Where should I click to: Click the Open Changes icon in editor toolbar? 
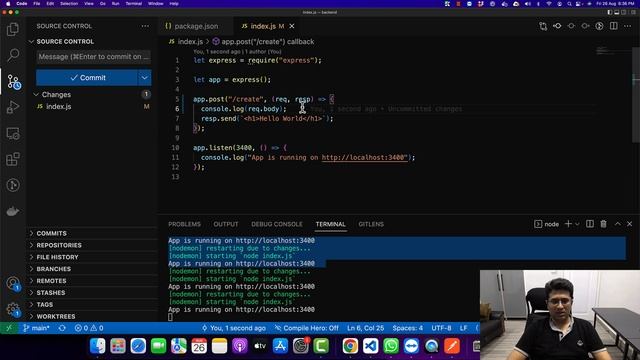point(543,26)
